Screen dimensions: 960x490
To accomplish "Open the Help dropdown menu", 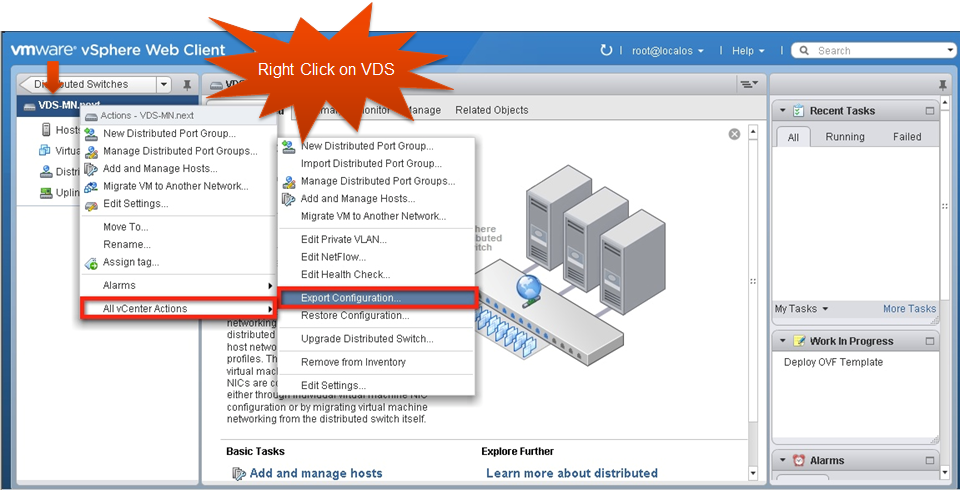I will pos(748,50).
